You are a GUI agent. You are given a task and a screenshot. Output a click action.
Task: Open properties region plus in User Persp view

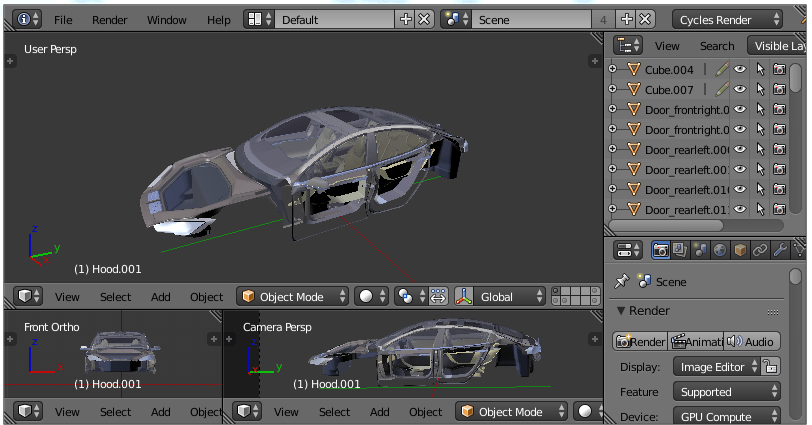(x=594, y=61)
